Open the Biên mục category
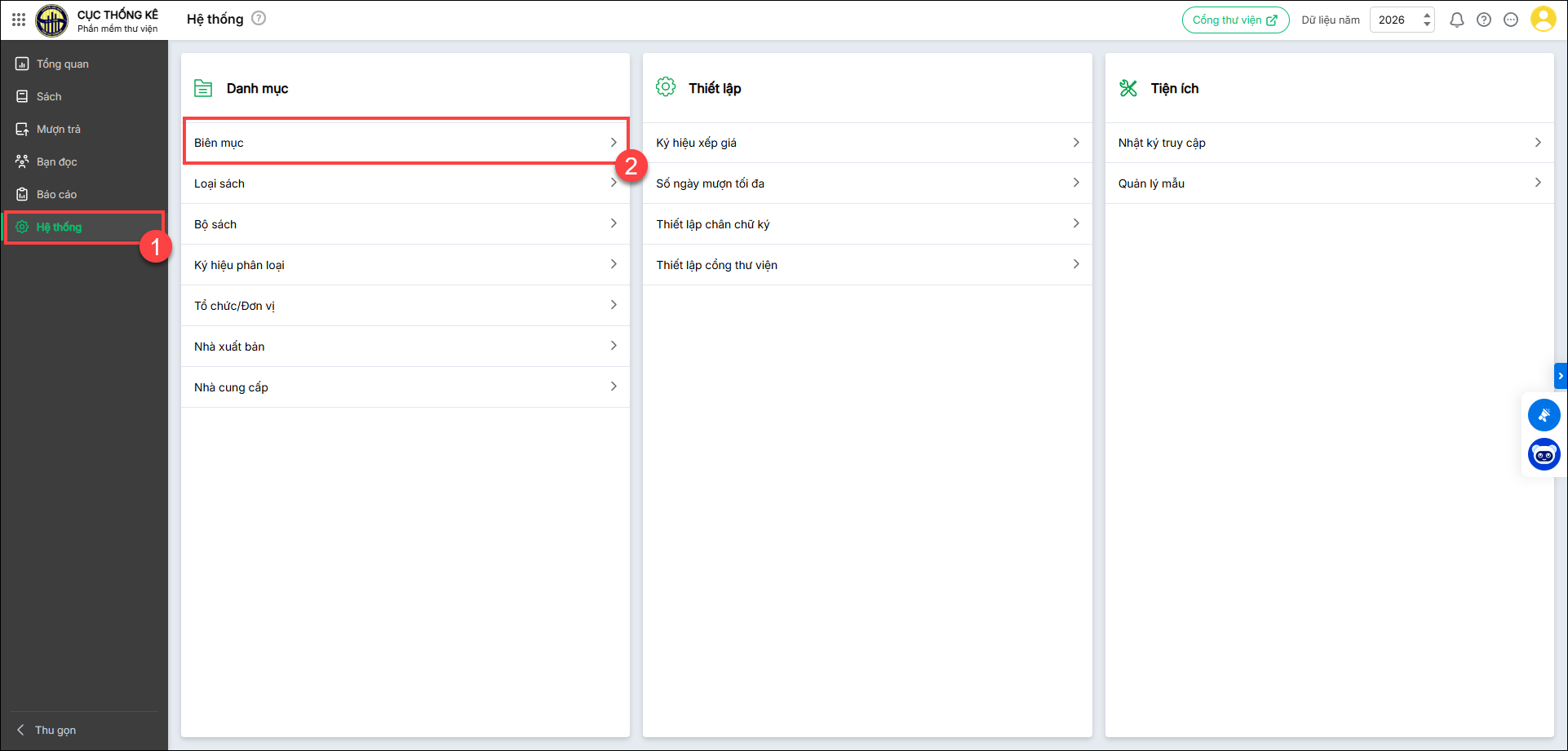 (405, 143)
